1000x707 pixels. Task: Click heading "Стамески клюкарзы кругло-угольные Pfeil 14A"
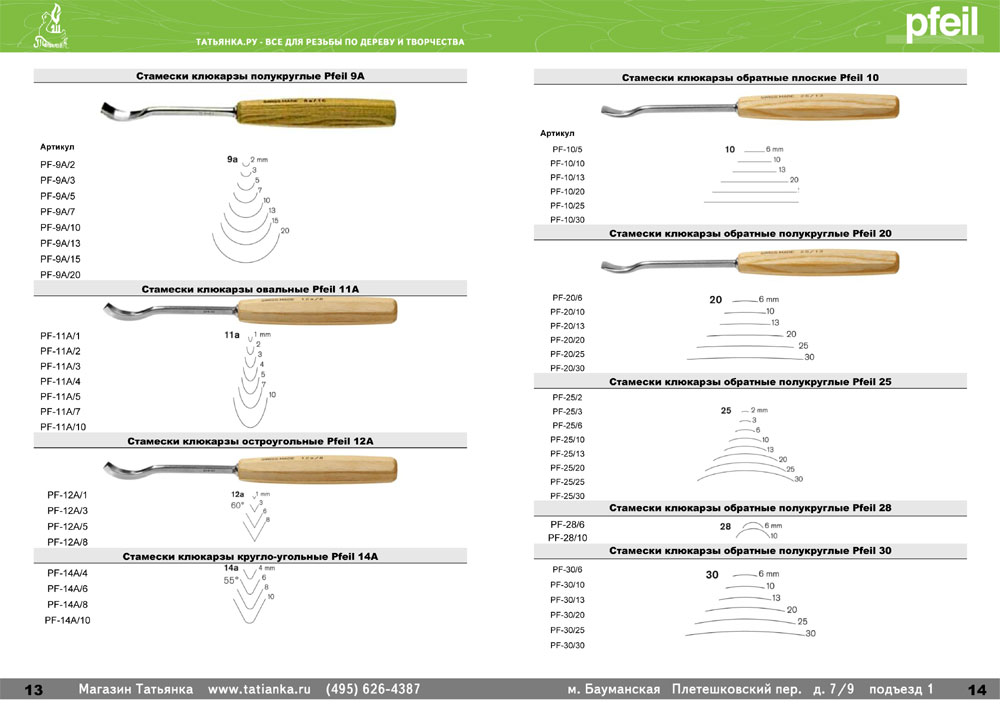250,557
